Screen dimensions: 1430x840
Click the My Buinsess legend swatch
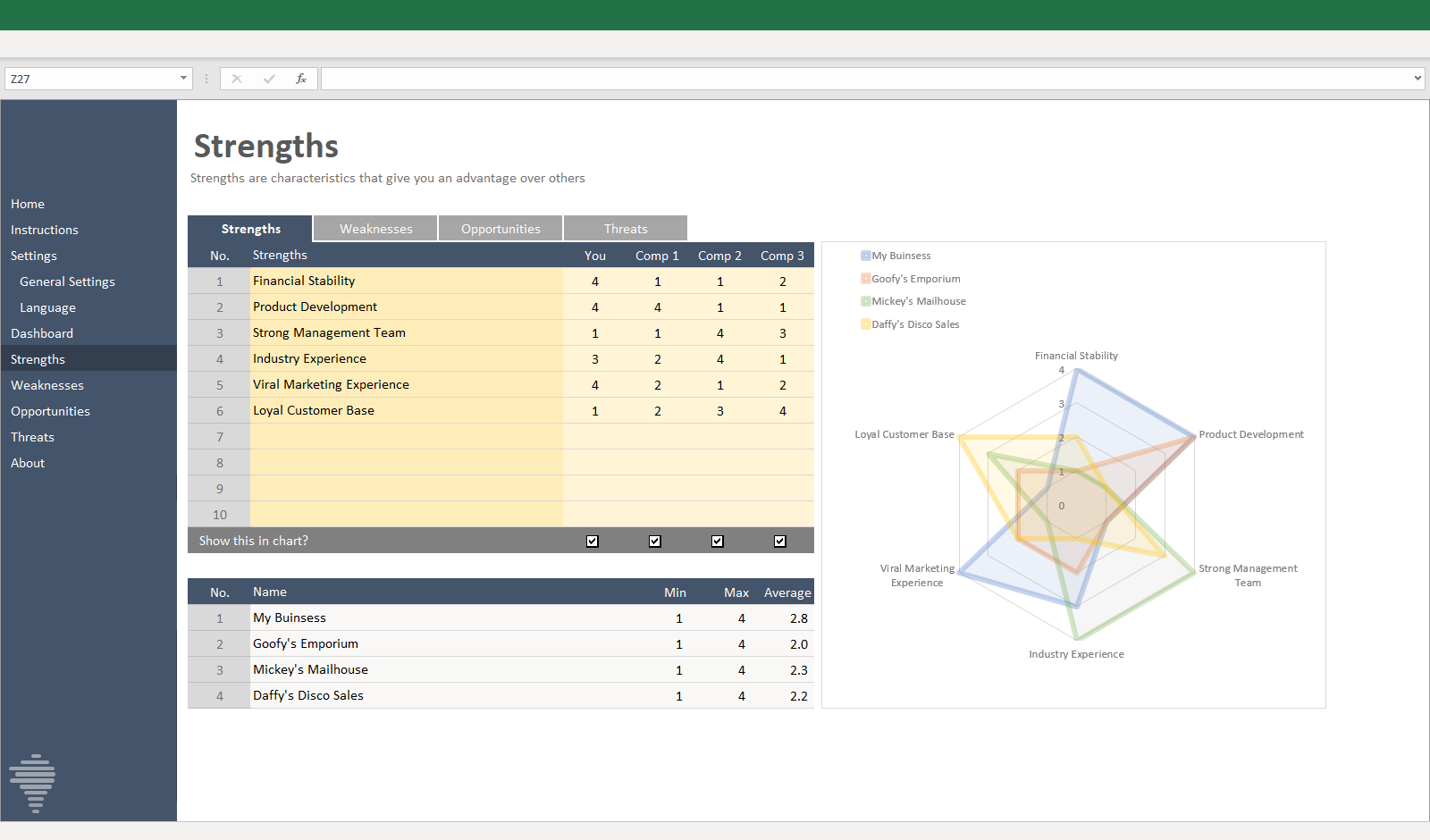(865, 256)
